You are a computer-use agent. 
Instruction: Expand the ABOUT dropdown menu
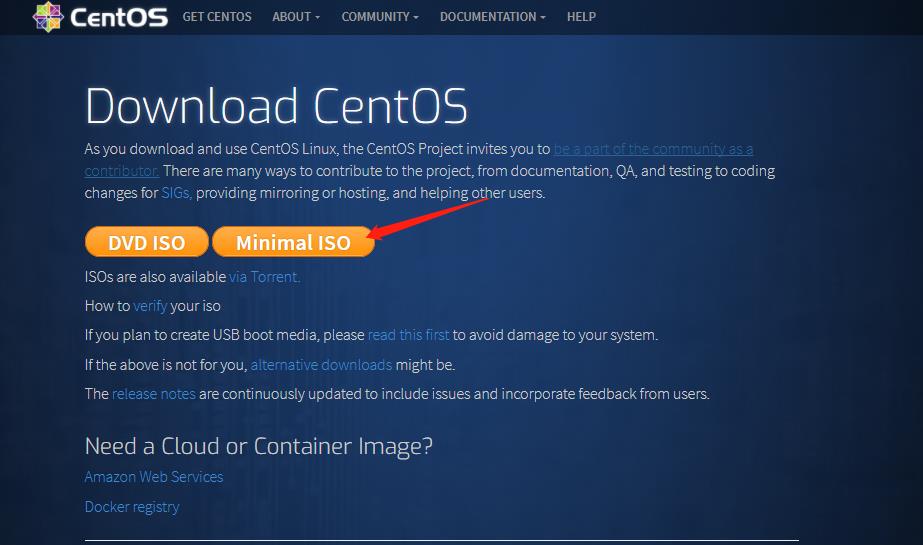pyautogui.click(x=296, y=17)
